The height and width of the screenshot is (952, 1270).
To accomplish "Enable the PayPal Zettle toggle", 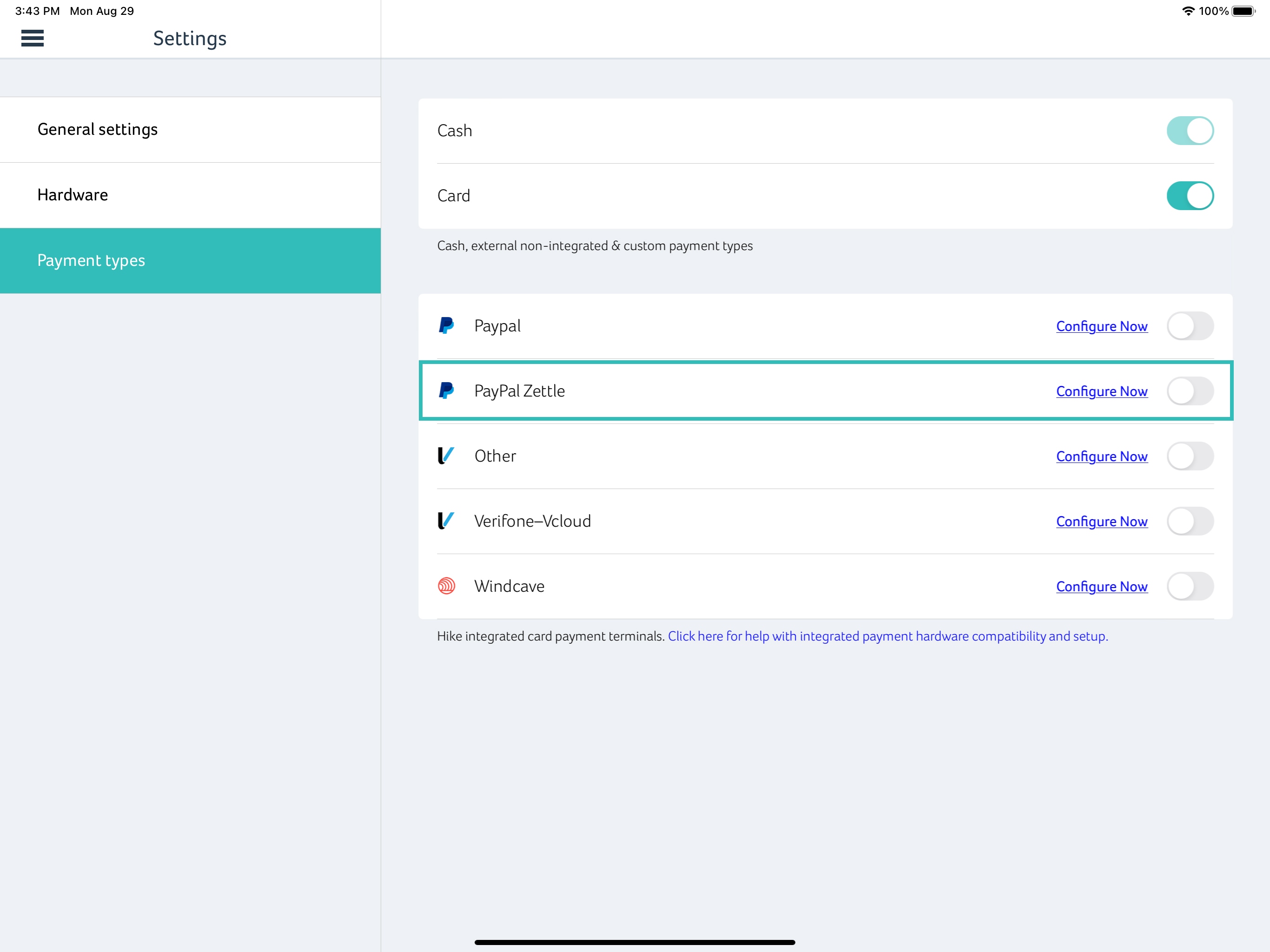I will (1190, 391).
